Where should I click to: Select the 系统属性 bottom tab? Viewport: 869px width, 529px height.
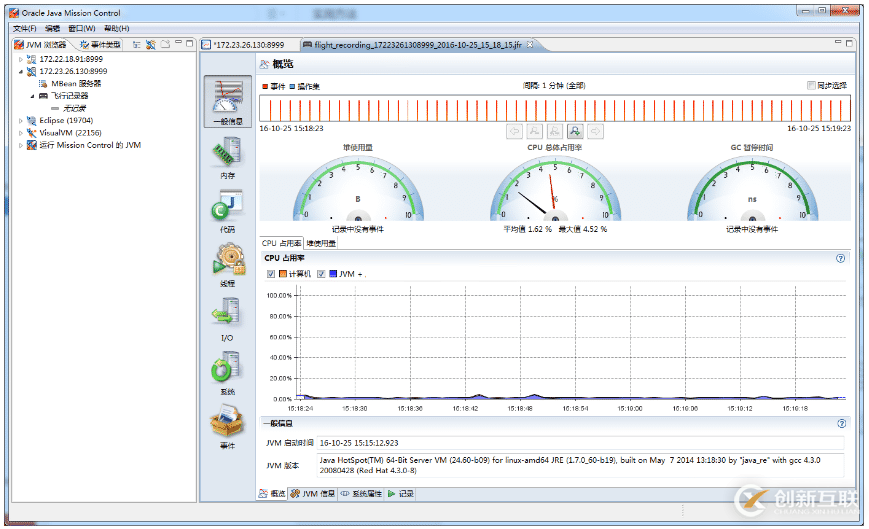pyautogui.click(x=361, y=494)
